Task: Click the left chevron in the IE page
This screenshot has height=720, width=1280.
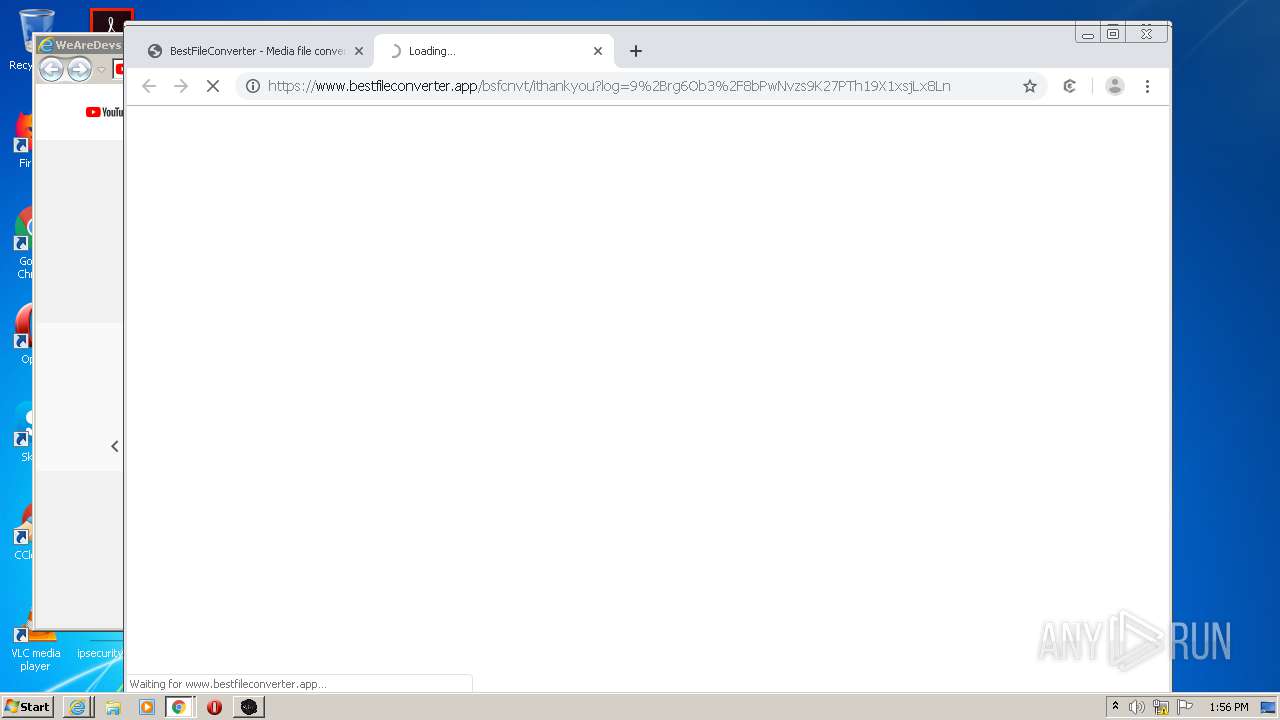Action: [x=115, y=446]
